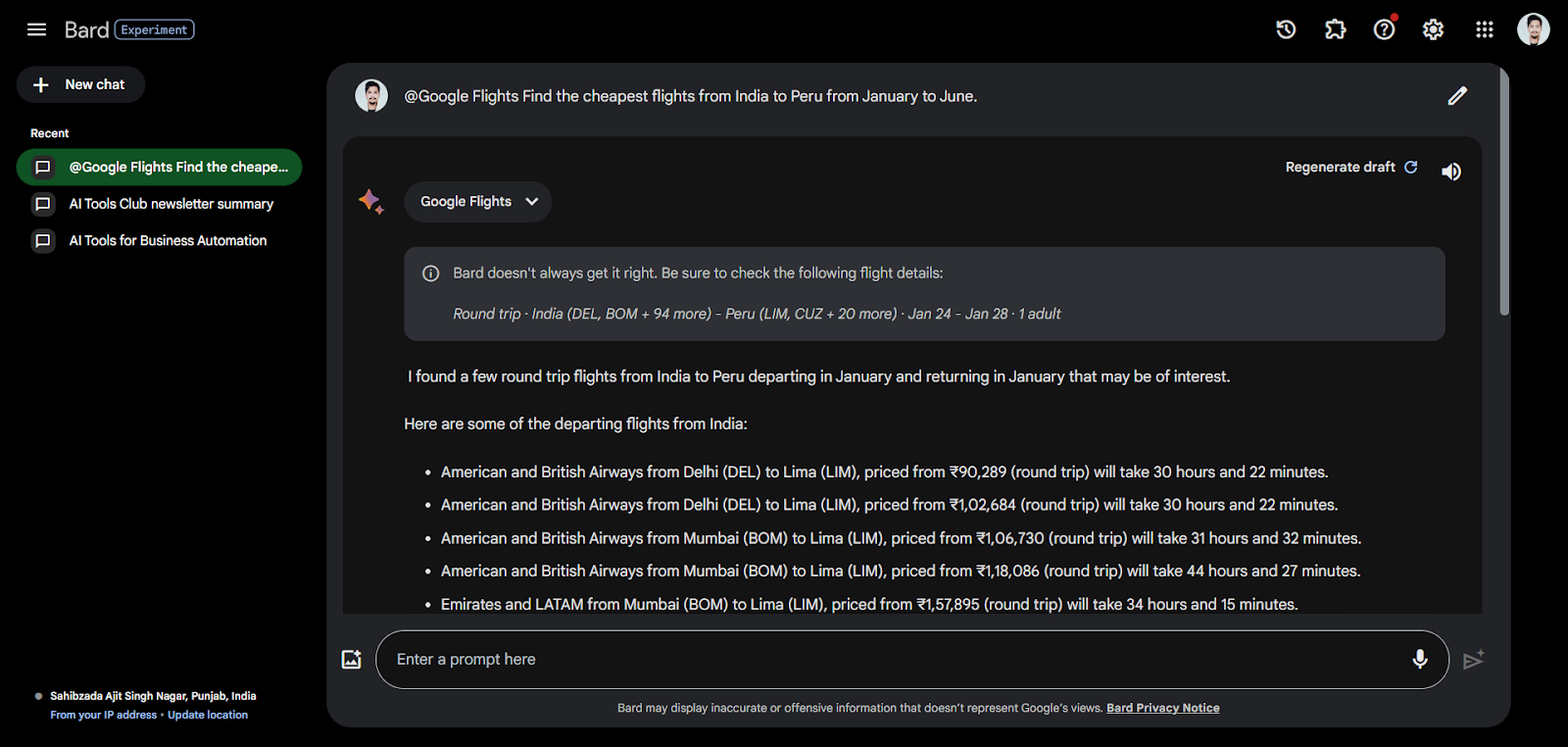Upload an image using the image icon
The image size is (1568, 747).
pyautogui.click(x=351, y=660)
